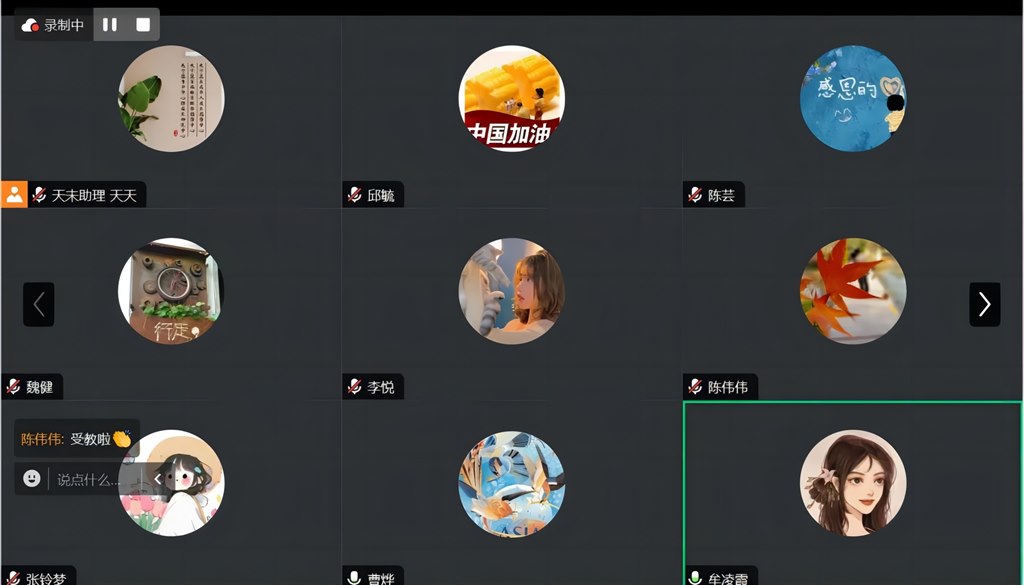The width and height of the screenshot is (1024, 585).
Task: Go to the next page of participants
Action: point(985,304)
